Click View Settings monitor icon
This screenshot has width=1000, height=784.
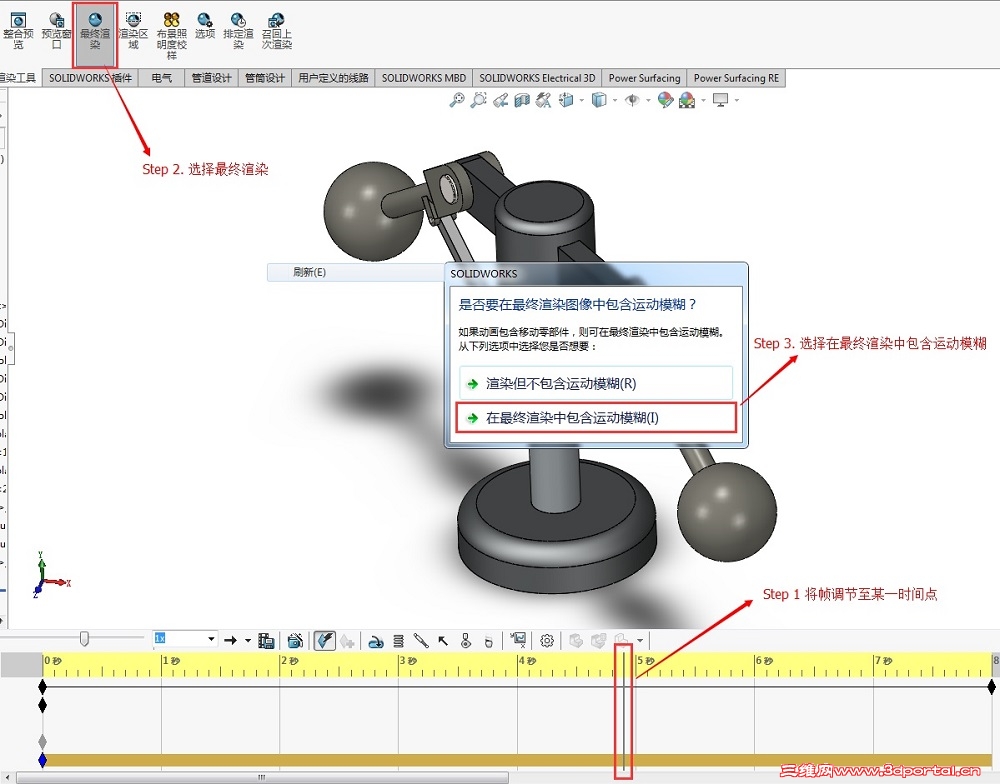tap(721, 100)
